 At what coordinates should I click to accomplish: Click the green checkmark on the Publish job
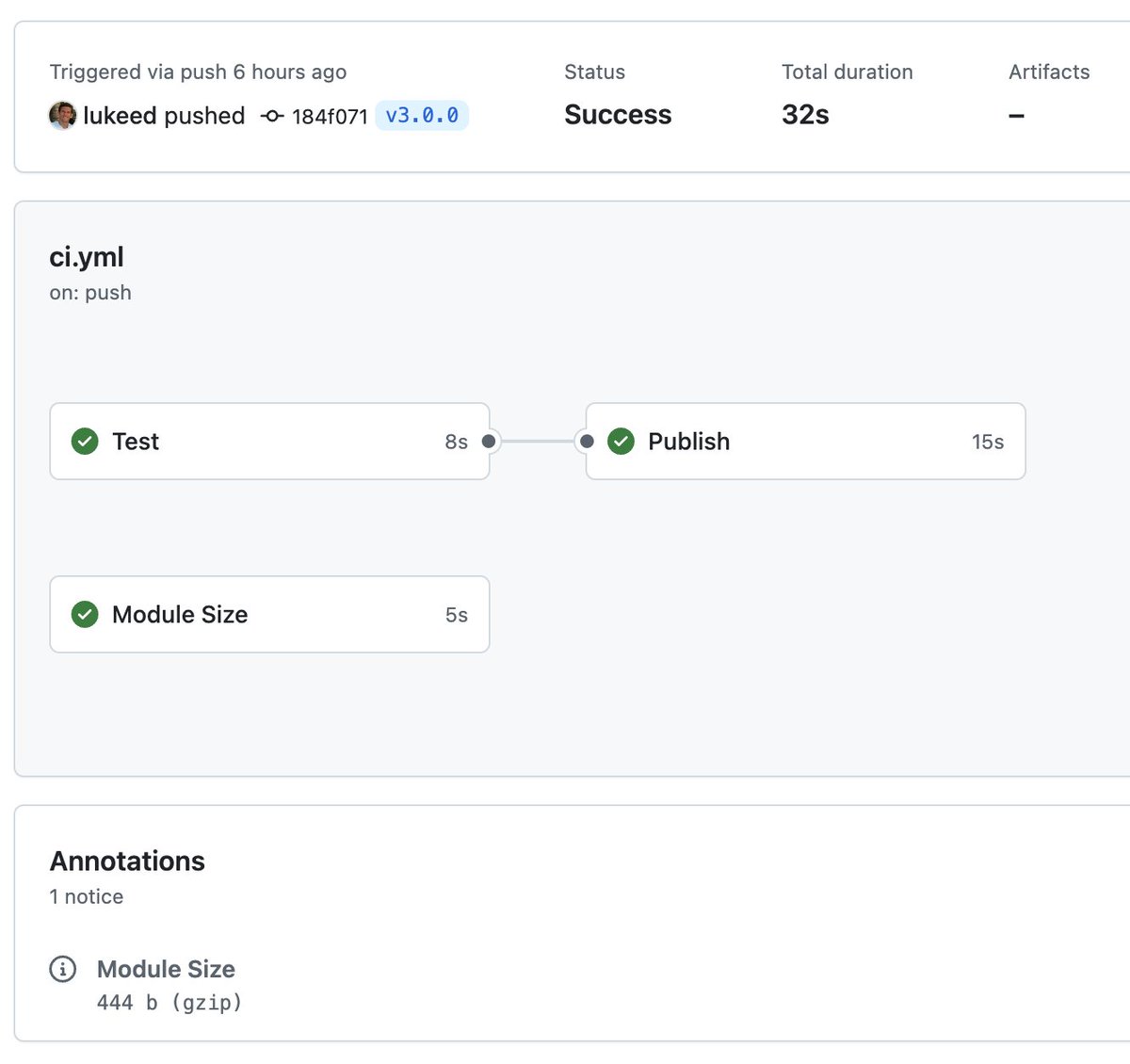click(x=621, y=441)
